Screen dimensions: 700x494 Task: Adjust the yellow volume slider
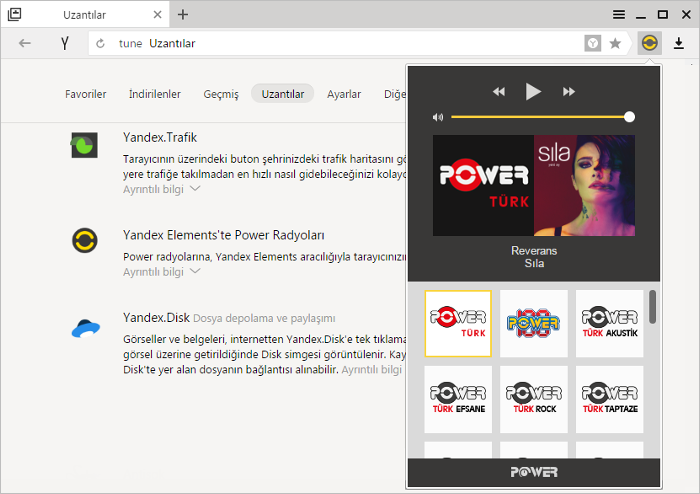pyautogui.click(x=542, y=117)
